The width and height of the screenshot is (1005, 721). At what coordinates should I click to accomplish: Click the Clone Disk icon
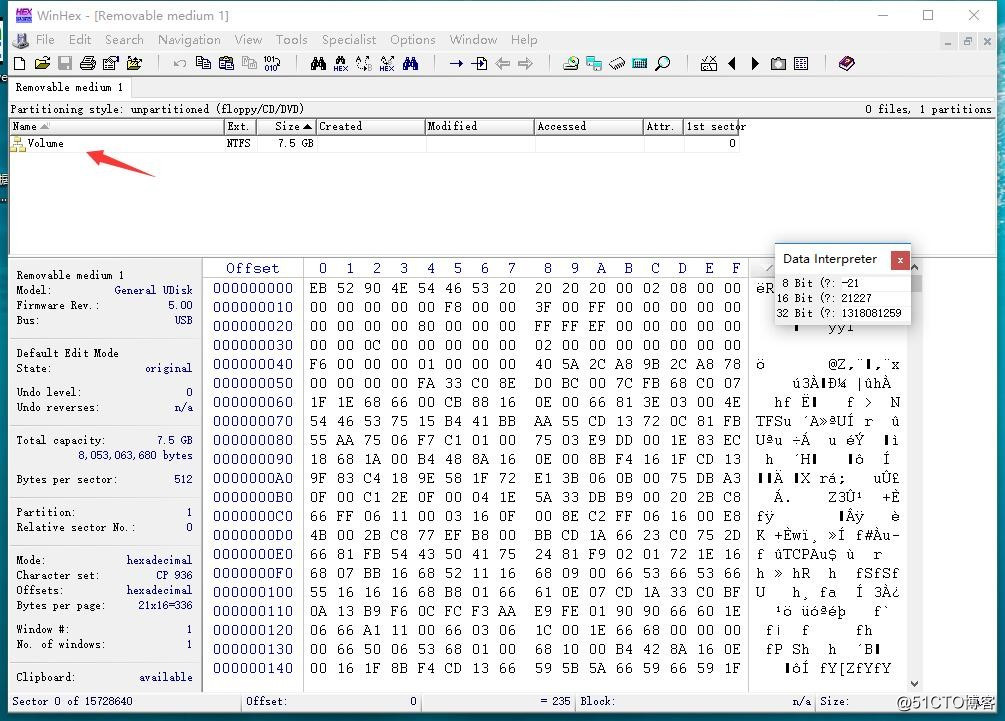coord(594,63)
